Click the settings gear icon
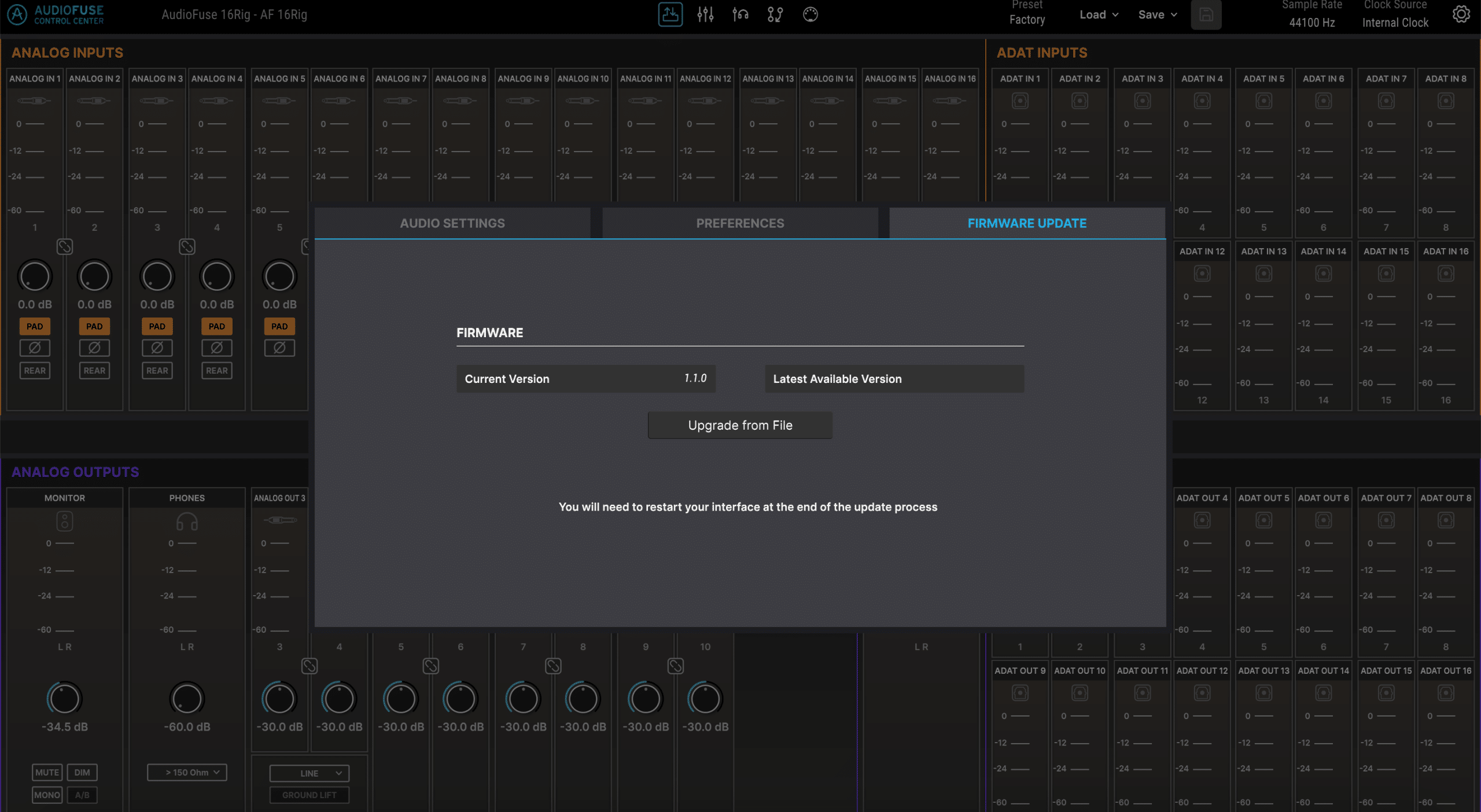This screenshot has height=812, width=1481. click(x=1461, y=14)
